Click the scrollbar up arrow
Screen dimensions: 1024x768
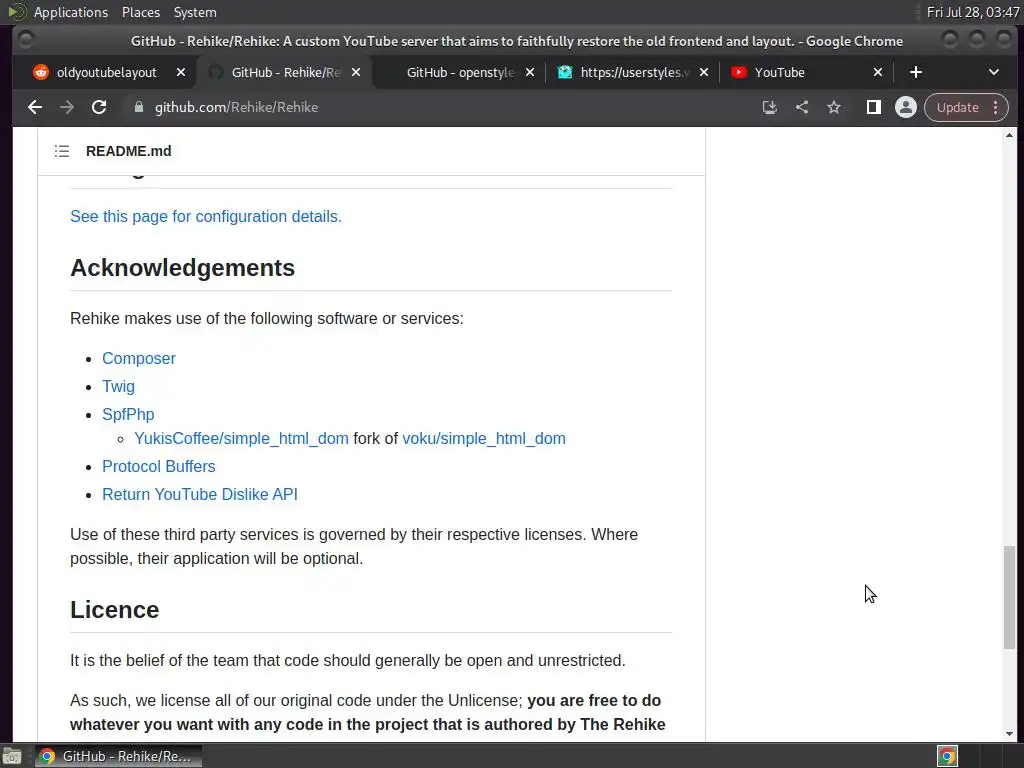coord(1010,135)
